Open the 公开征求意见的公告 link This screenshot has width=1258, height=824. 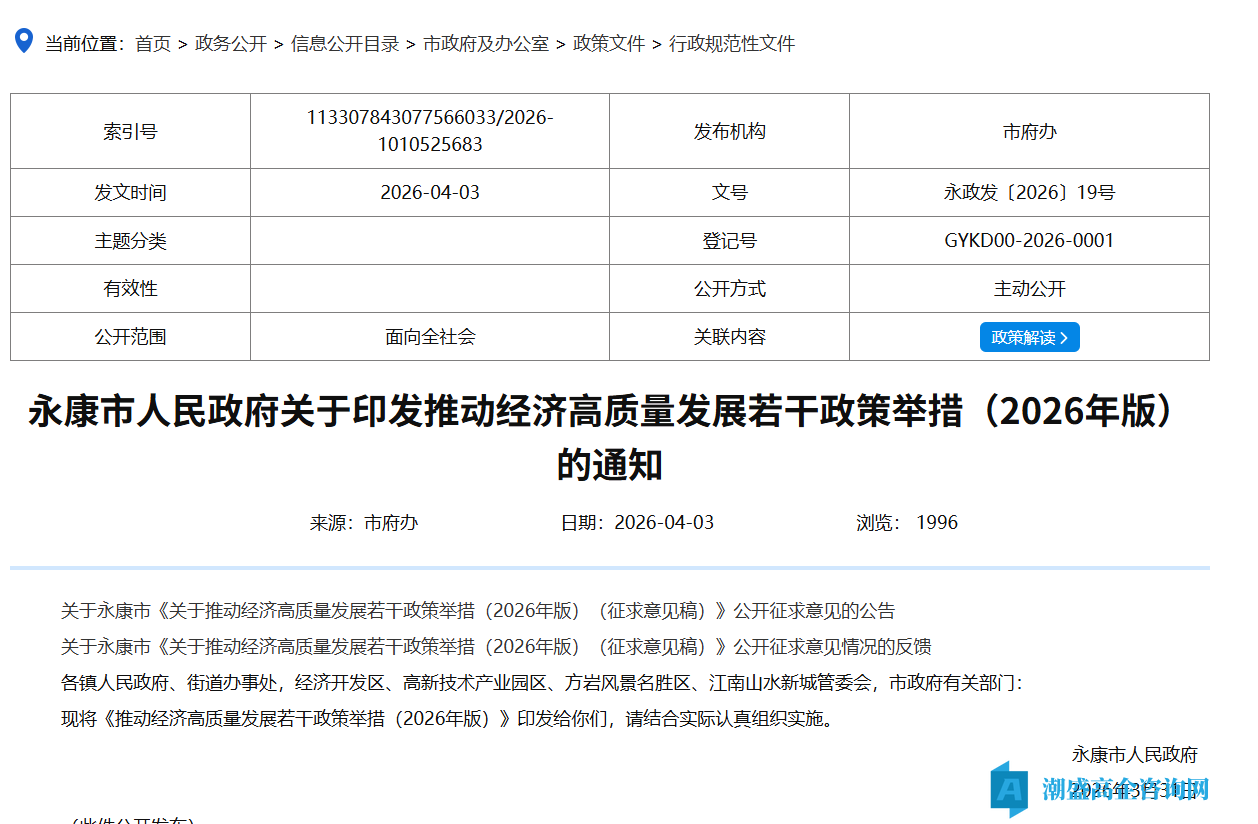point(478,611)
